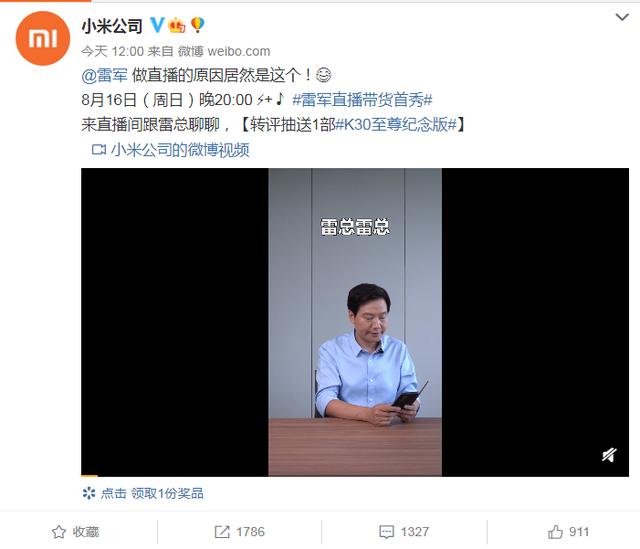Click the 微博 weibo.com source link

[x=224, y=51]
